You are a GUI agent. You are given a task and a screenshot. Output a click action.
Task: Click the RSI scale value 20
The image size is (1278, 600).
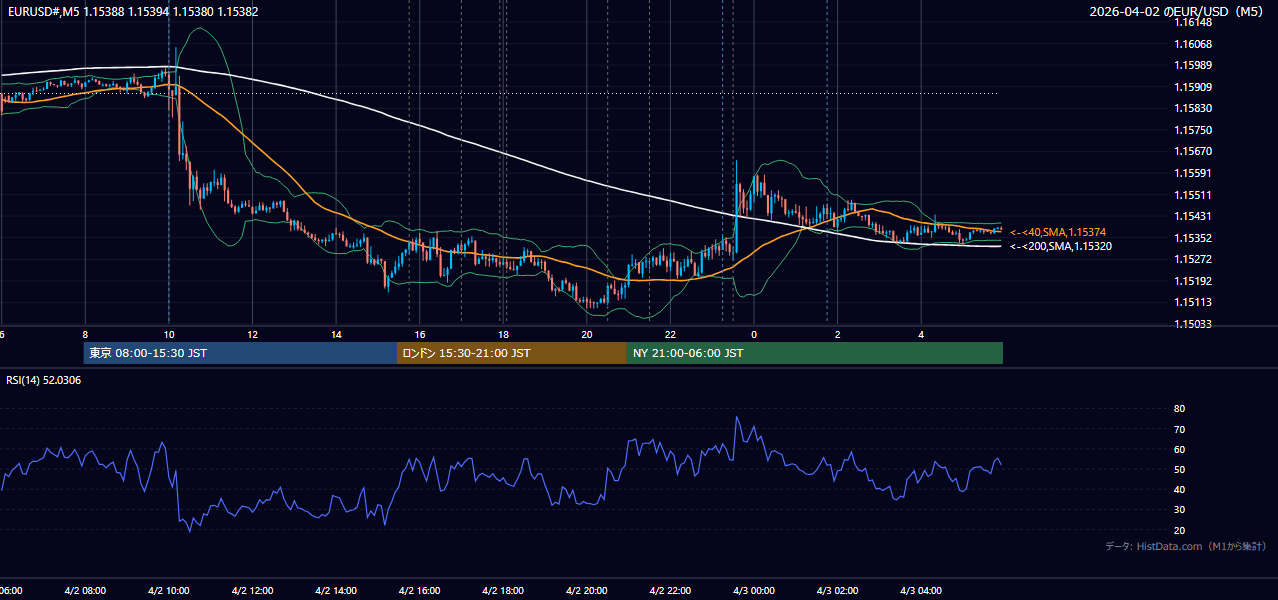click(x=1179, y=530)
